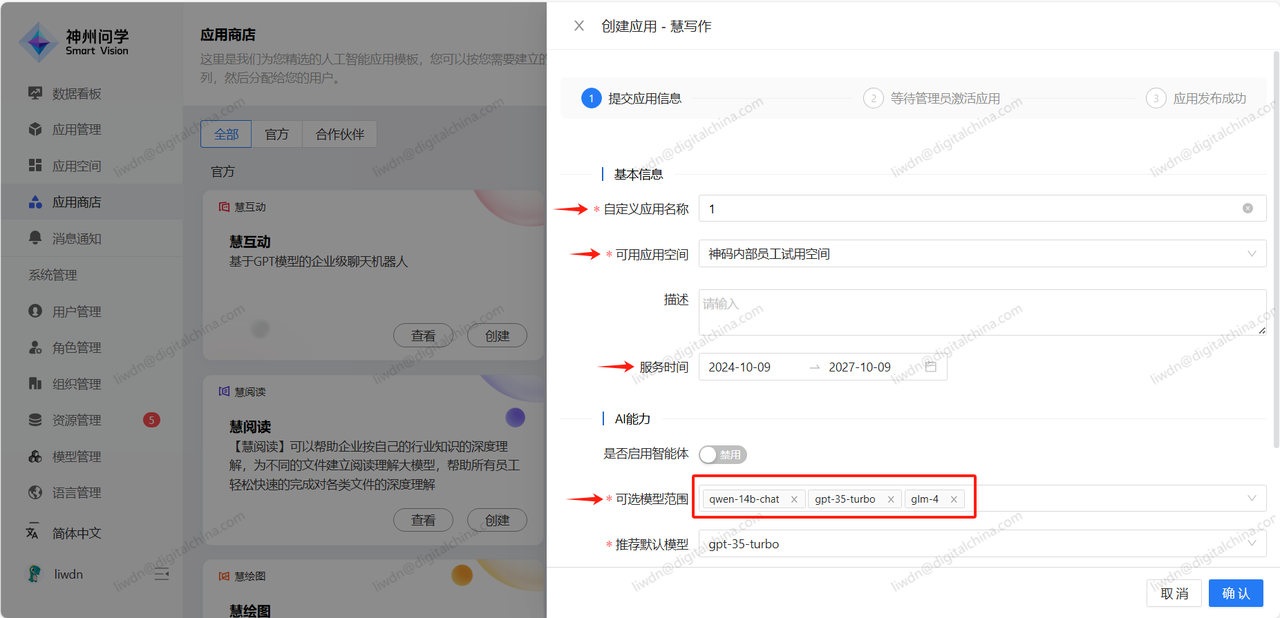This screenshot has width=1280, height=618.
Task: Toggle the 是否启用智能体 switch
Action: coord(723,454)
